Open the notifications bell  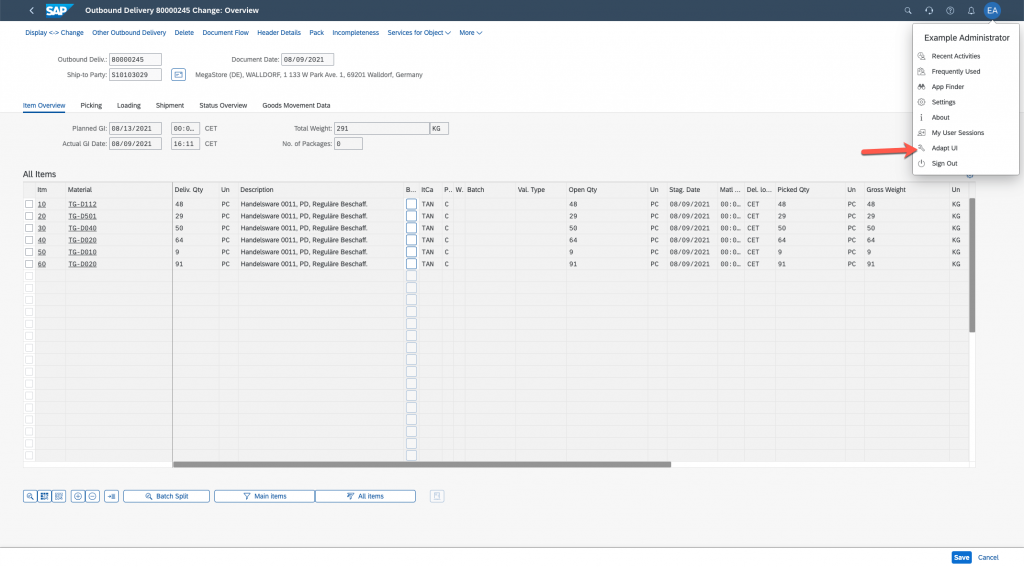(971, 10)
